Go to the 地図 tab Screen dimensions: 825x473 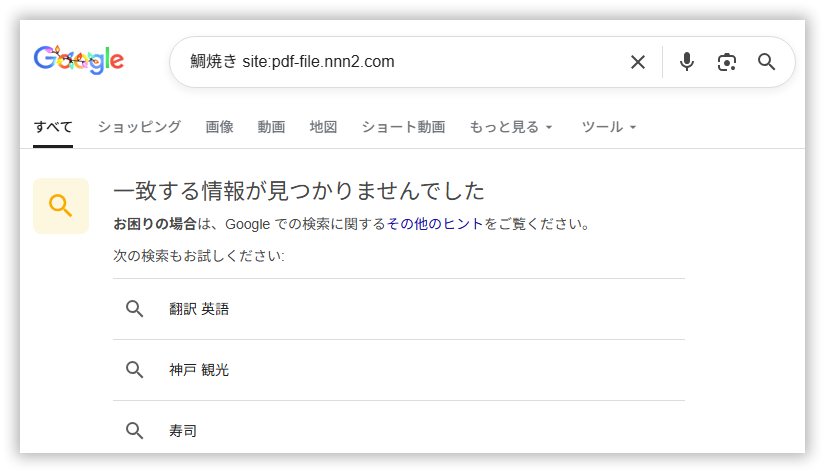(323, 127)
